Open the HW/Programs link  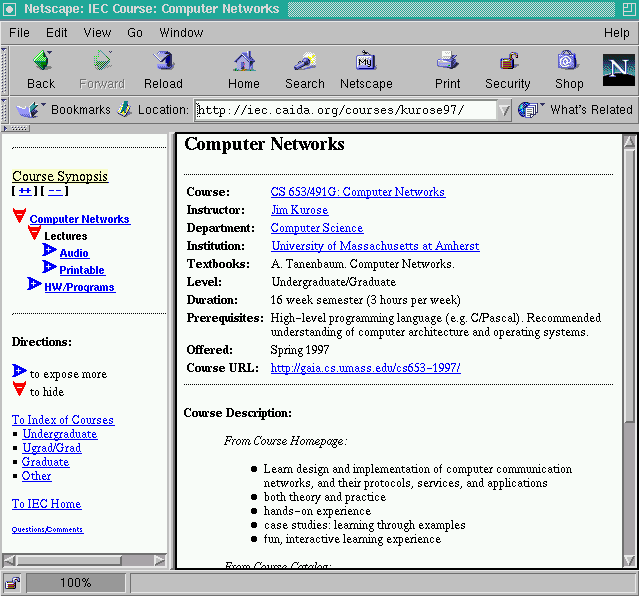pos(79,287)
